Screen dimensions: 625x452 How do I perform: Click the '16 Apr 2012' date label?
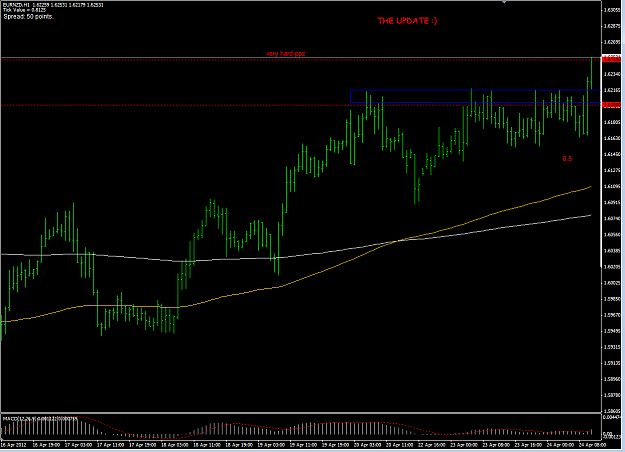[x=14, y=445]
